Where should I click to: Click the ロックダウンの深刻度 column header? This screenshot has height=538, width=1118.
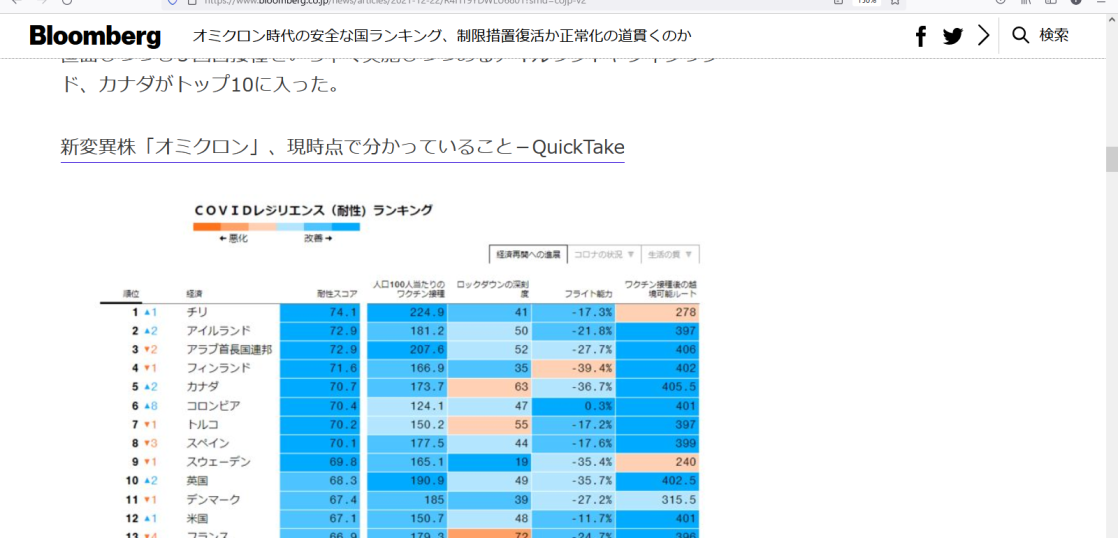[x=492, y=289]
